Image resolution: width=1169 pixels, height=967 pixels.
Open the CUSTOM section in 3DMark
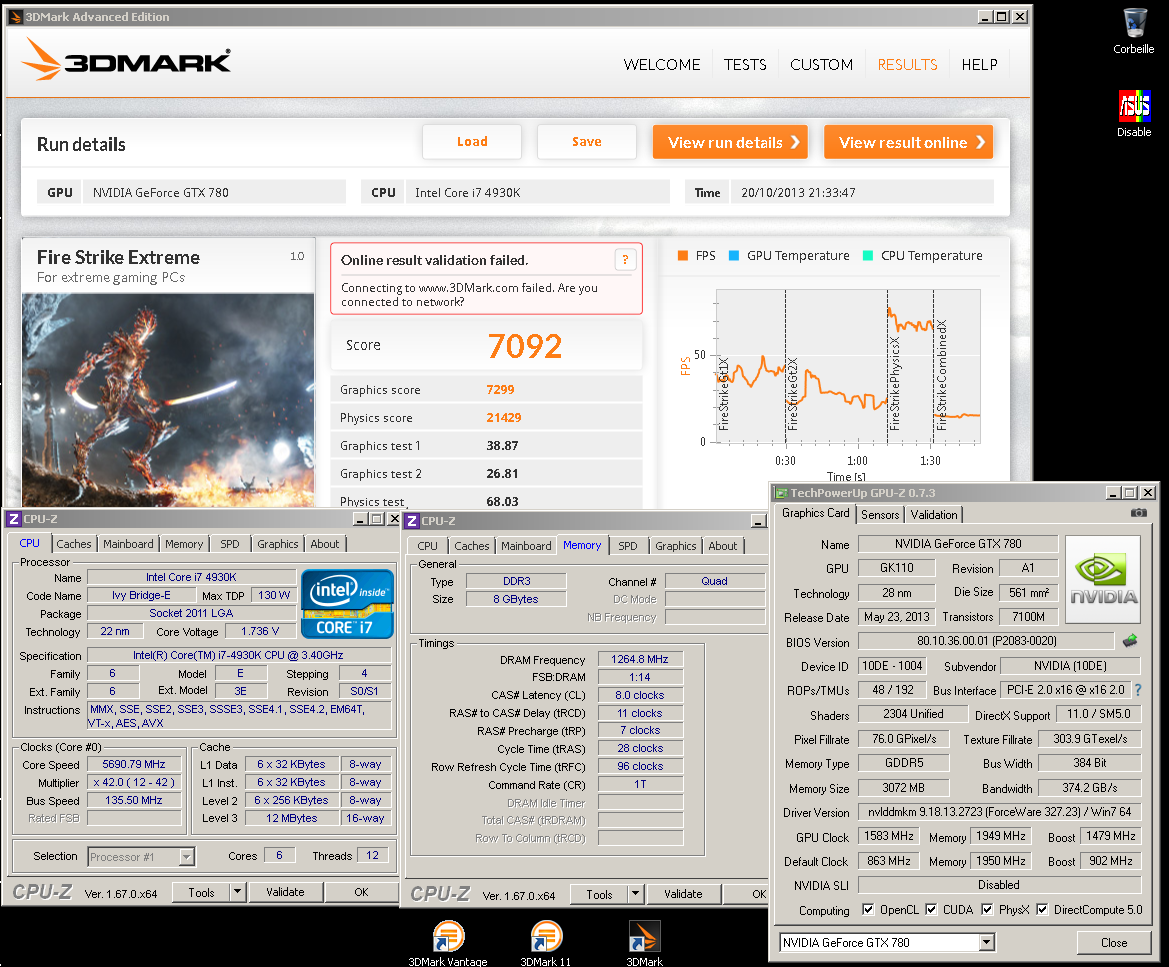[x=821, y=65]
